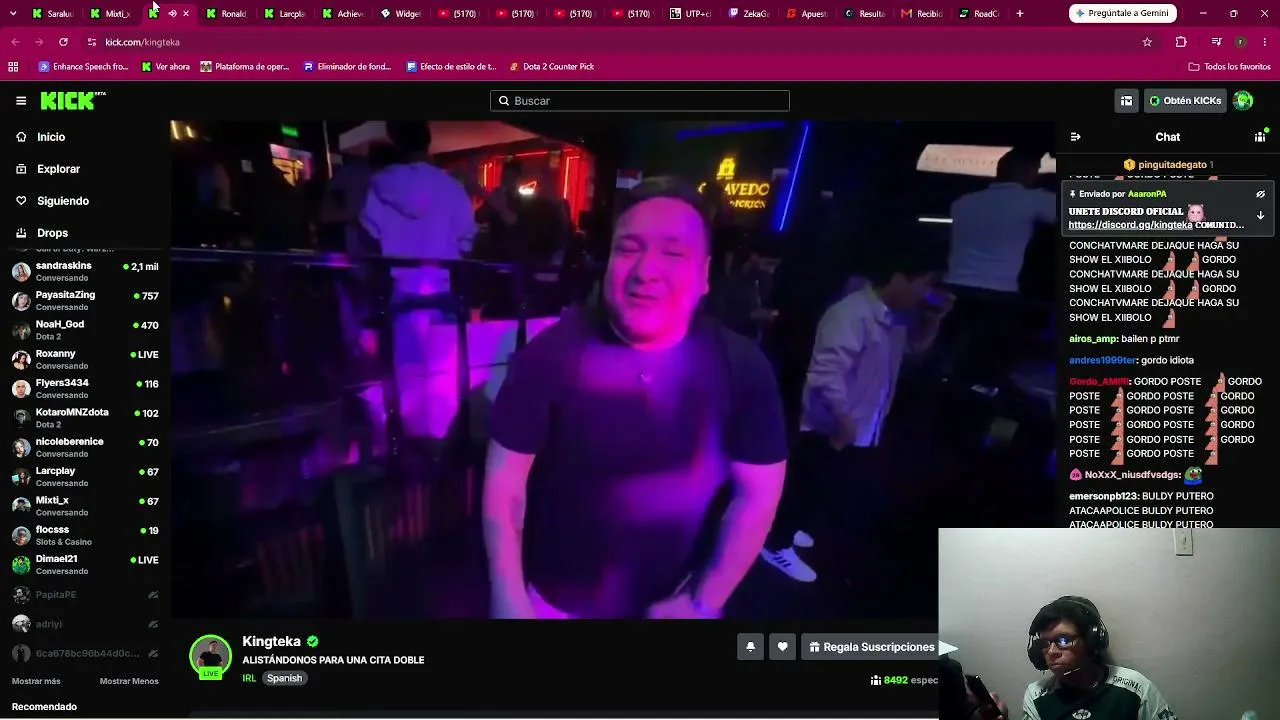Open the IRL category link

tap(249, 678)
